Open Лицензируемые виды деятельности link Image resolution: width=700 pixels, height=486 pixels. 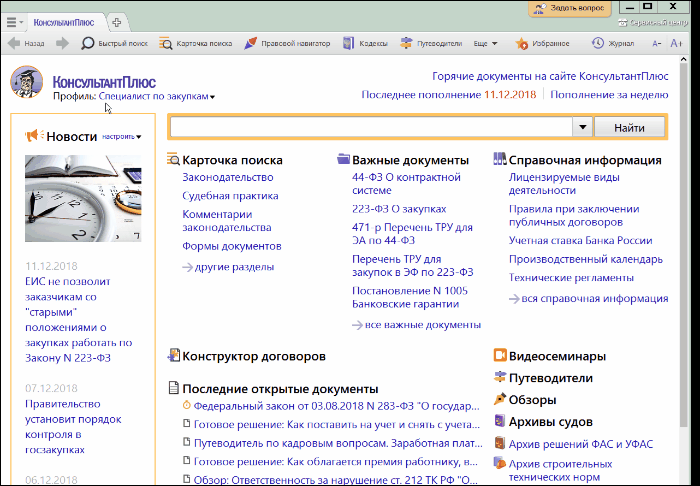[564, 184]
